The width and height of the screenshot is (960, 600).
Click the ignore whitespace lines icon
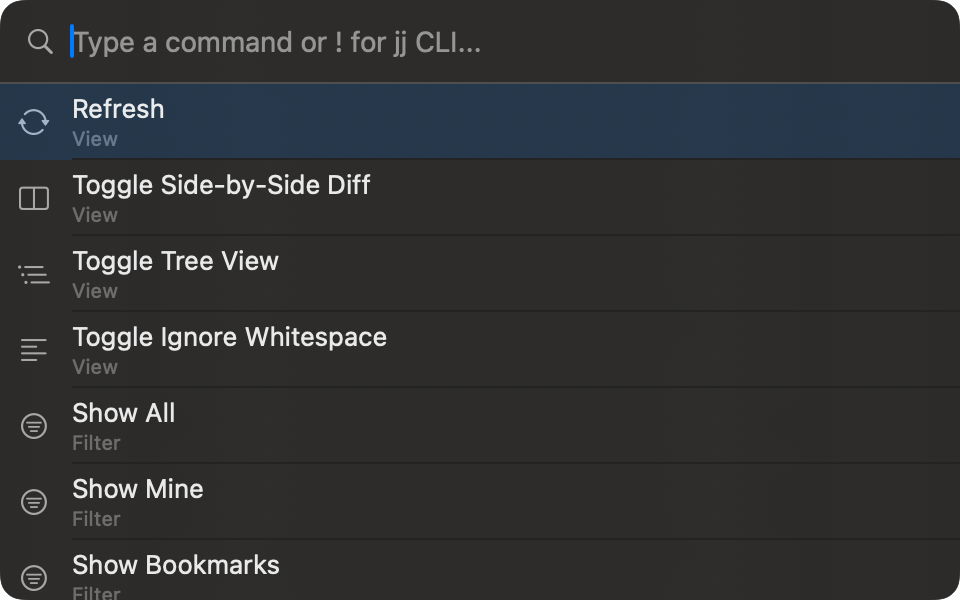[34, 349]
